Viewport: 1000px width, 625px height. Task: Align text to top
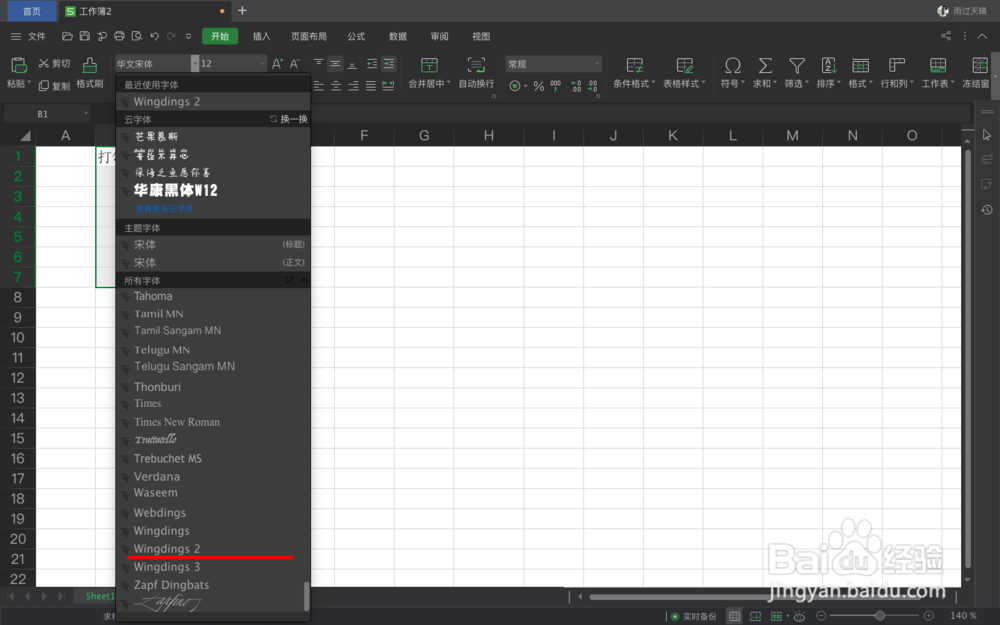pos(318,63)
